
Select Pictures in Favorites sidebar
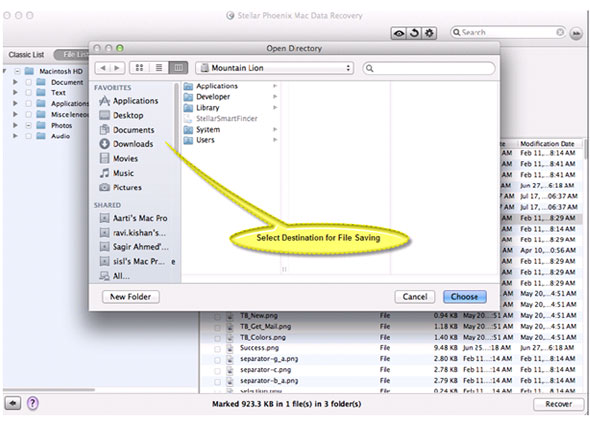coord(121,187)
